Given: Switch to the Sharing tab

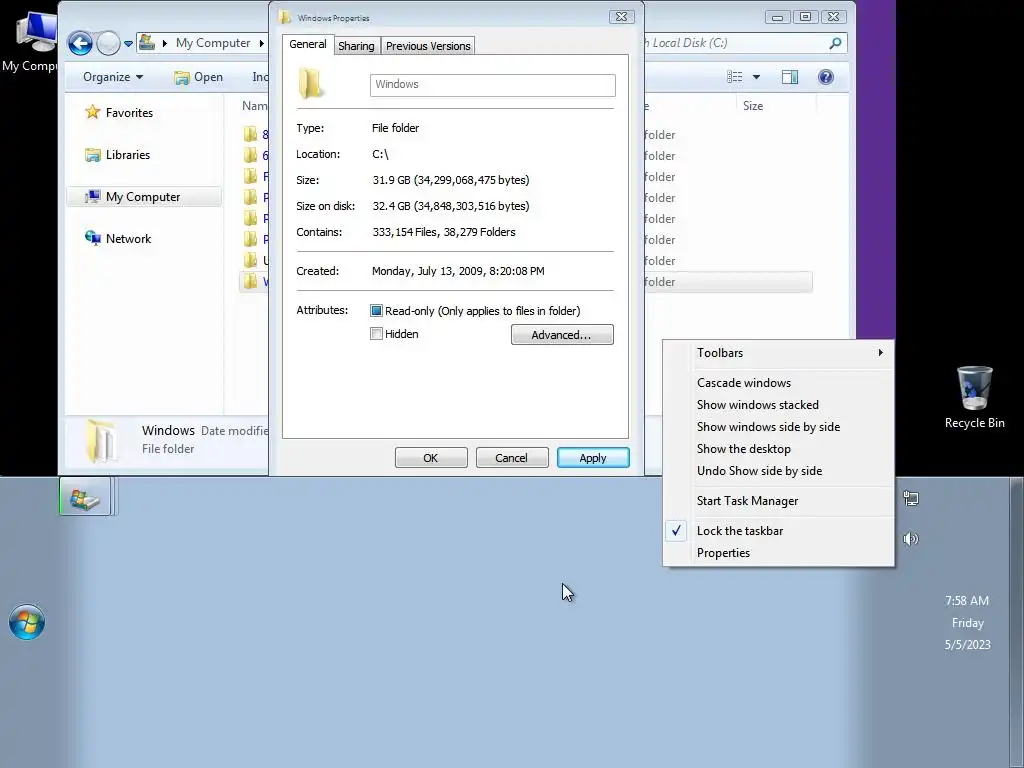Looking at the screenshot, I should [x=356, y=46].
